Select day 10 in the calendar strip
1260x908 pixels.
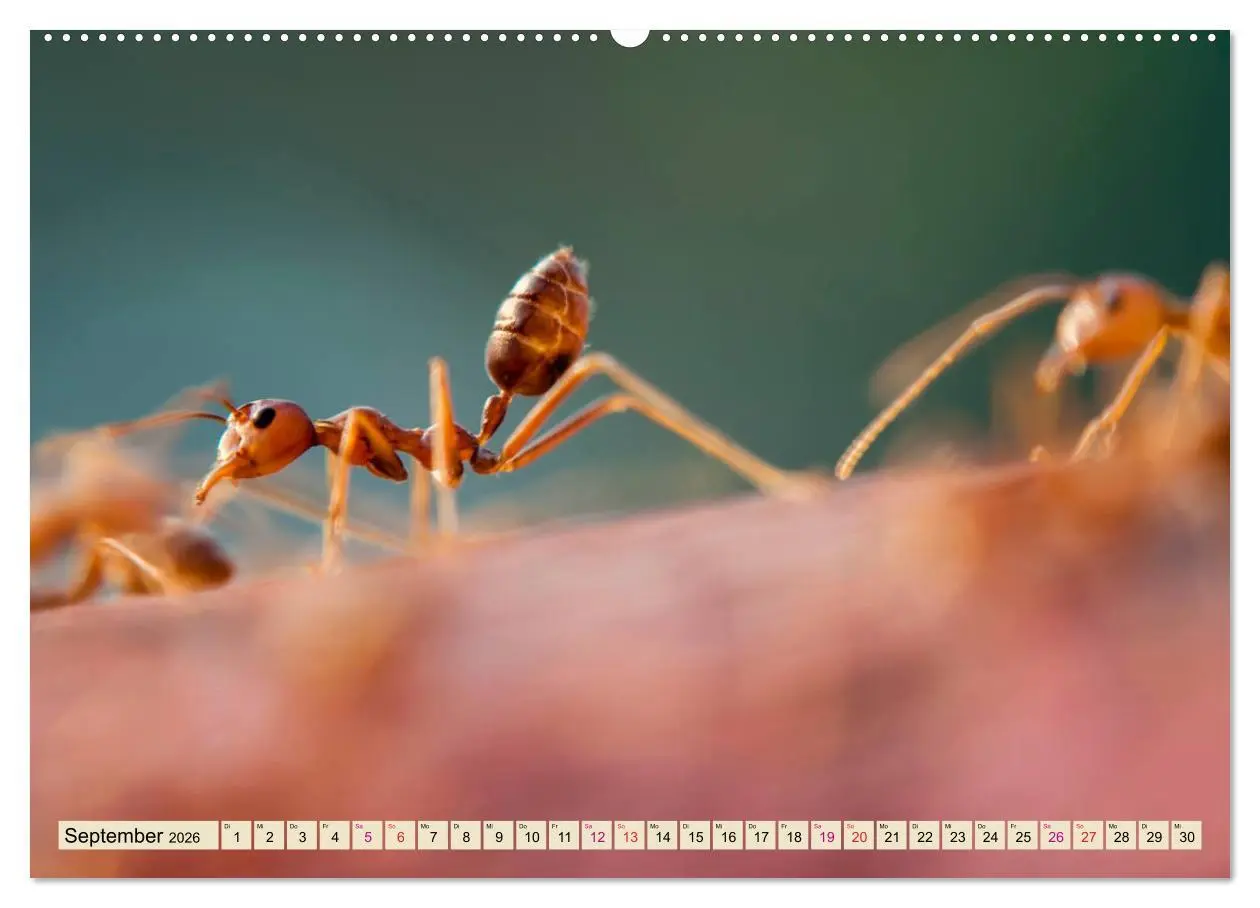point(531,836)
